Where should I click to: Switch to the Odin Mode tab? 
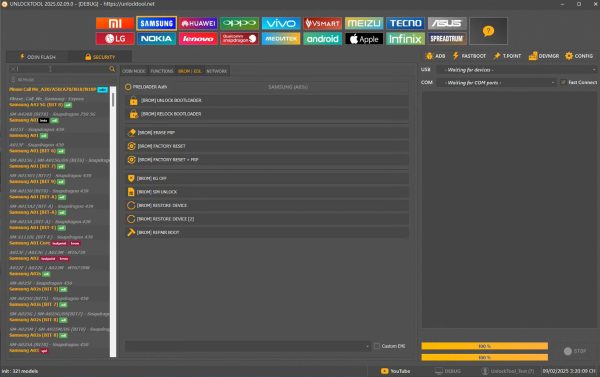click(134, 71)
